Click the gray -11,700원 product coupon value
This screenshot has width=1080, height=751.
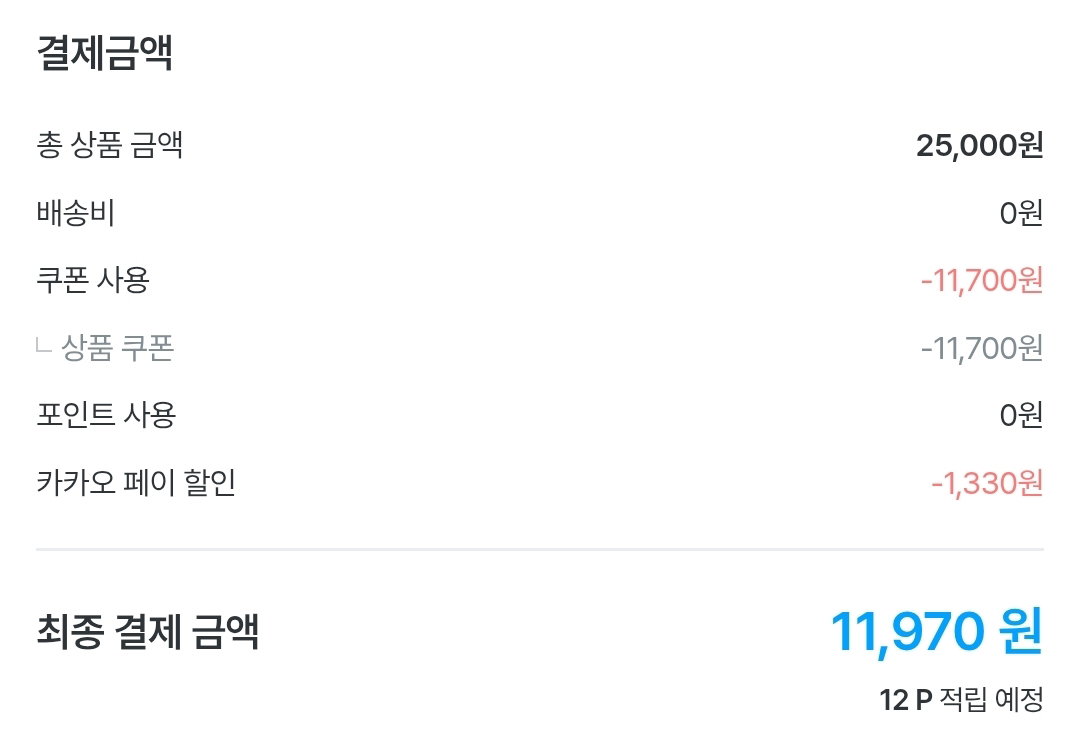(x=982, y=348)
